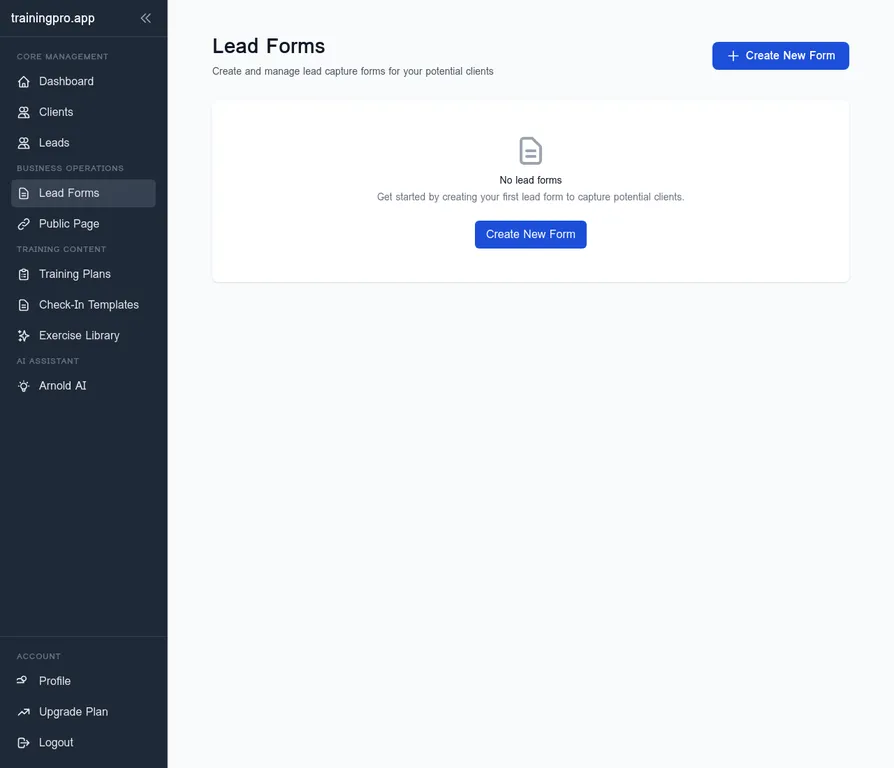Click the Clients people icon

coord(24,113)
